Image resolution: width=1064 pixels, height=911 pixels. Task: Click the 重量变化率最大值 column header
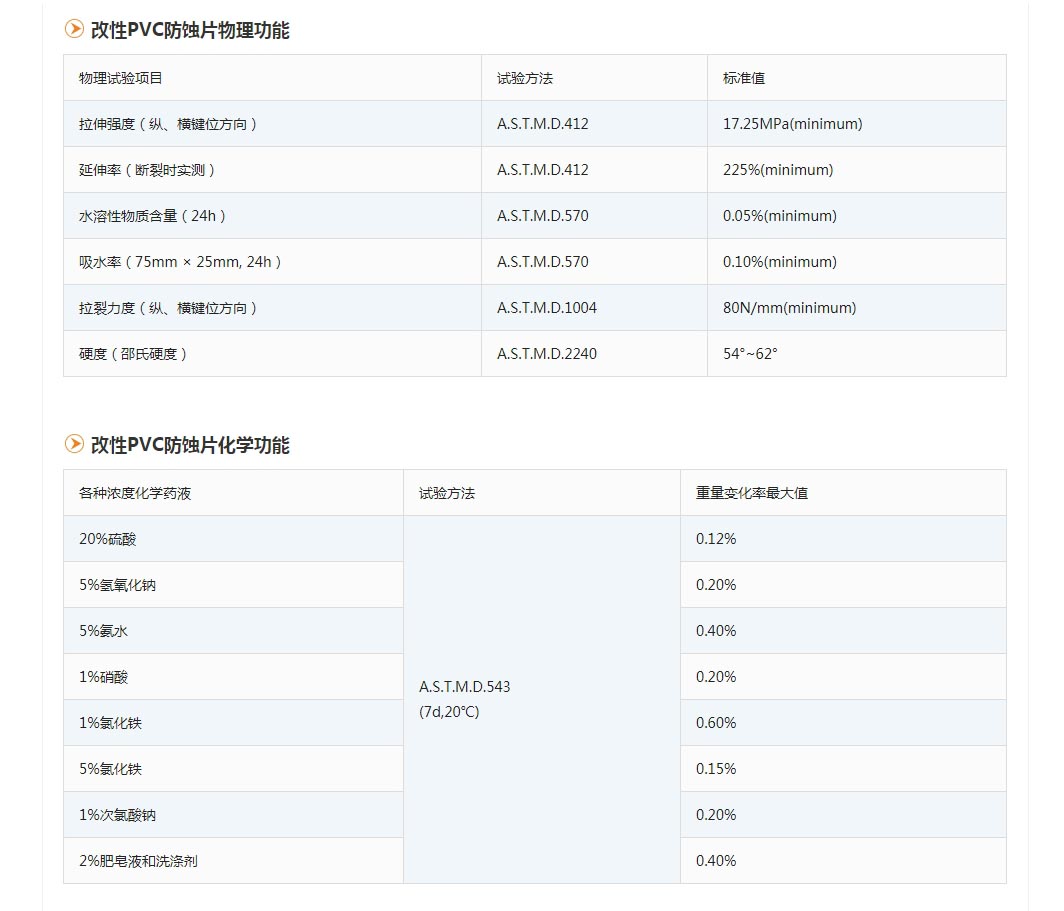[752, 493]
